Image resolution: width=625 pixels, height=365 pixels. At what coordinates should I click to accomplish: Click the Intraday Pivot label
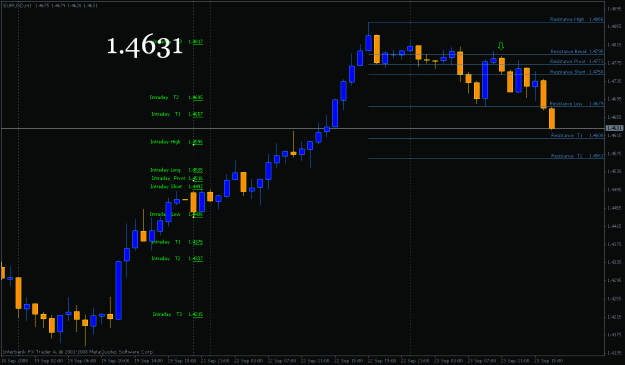point(177,179)
